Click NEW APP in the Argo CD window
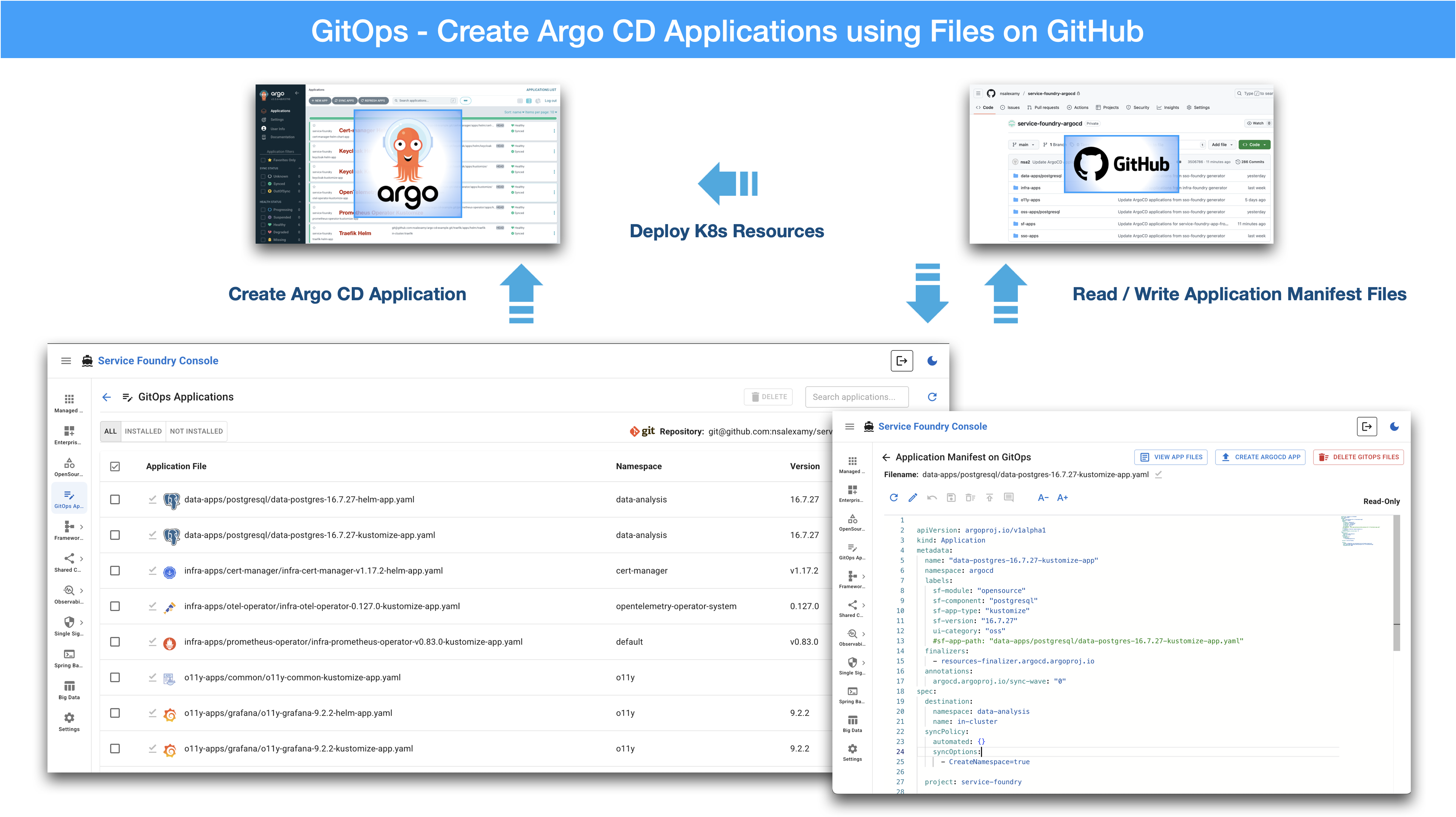The width and height of the screenshot is (1456, 817). pyautogui.click(x=319, y=101)
